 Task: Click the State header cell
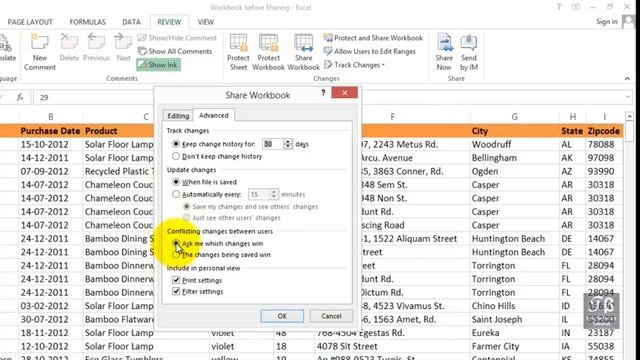(x=573, y=131)
